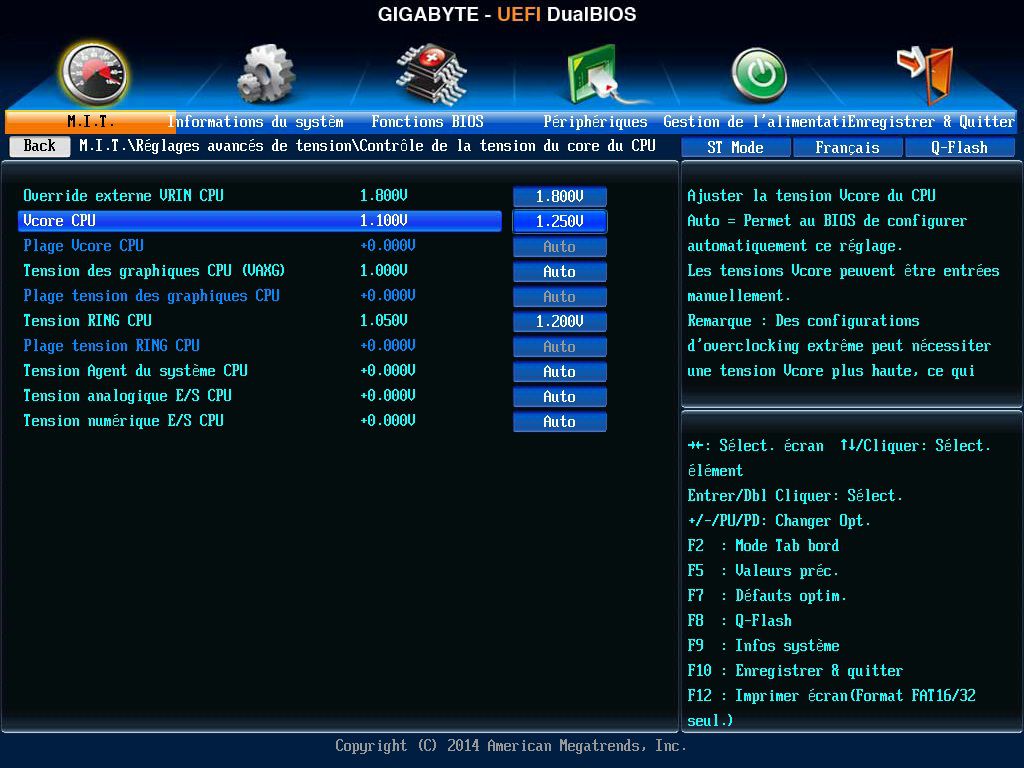Select Tension Agent du système CPU label
The image size is (1024, 768).
click(x=135, y=371)
